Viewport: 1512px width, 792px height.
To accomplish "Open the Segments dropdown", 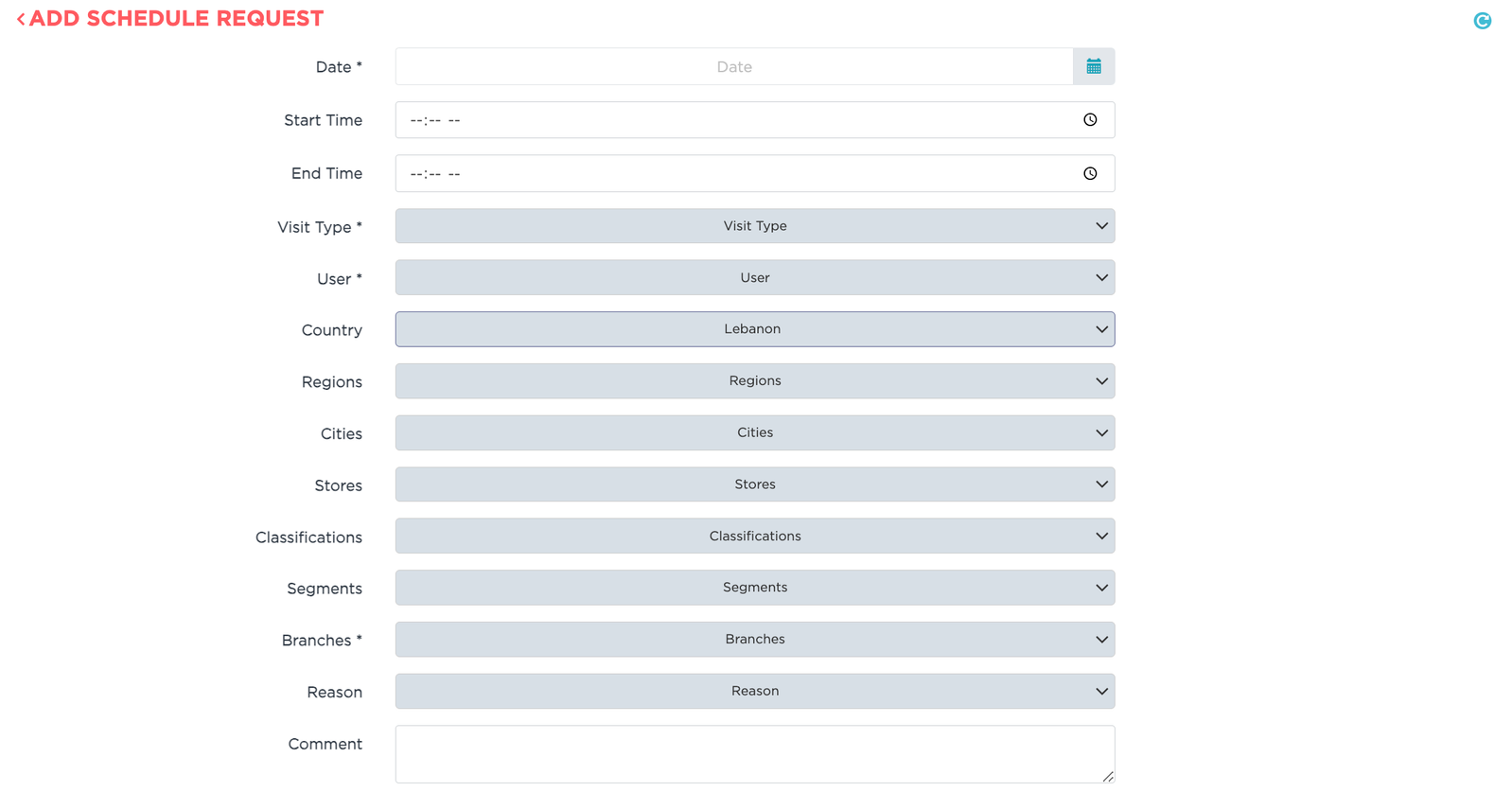I will [754, 588].
